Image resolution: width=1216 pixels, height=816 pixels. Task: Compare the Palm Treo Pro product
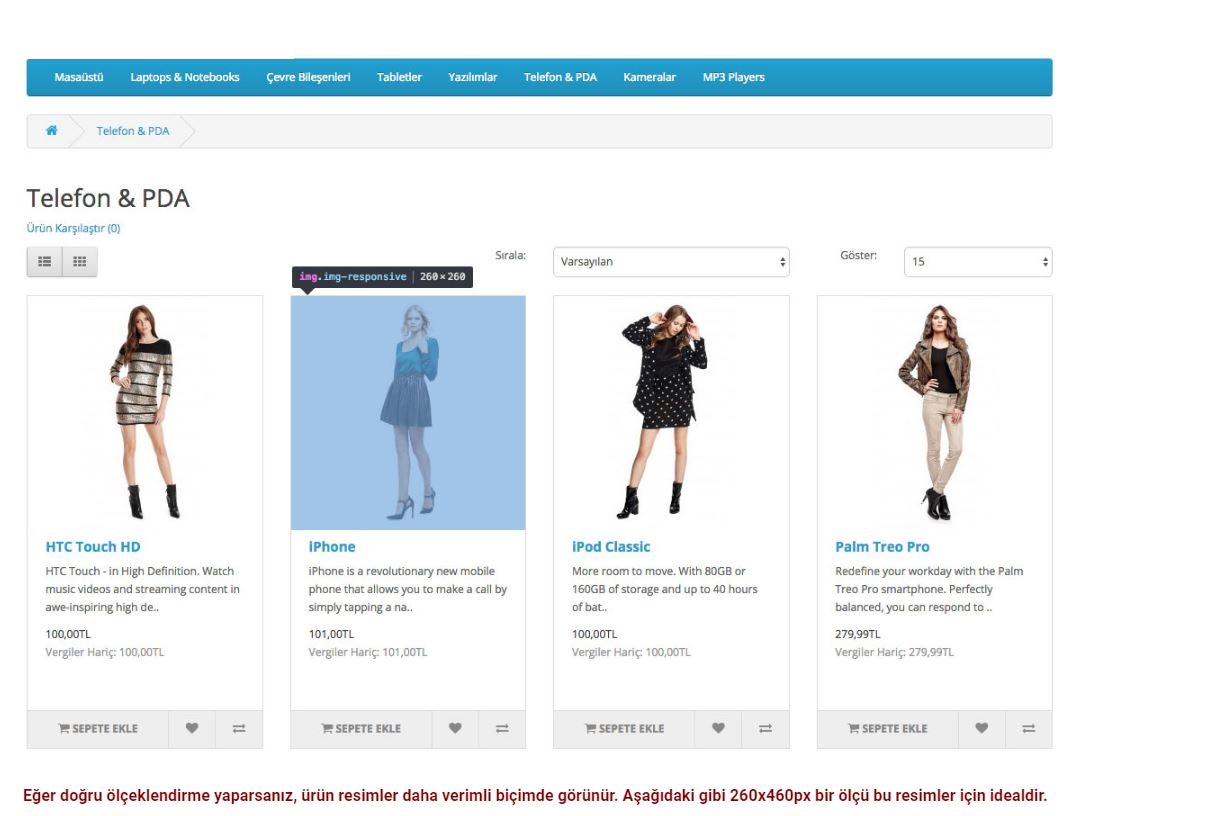(x=1029, y=729)
